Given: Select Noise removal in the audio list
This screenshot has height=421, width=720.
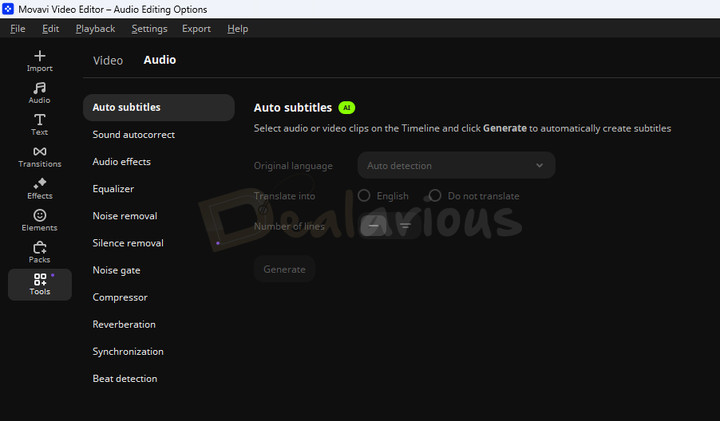Looking at the screenshot, I should point(125,216).
